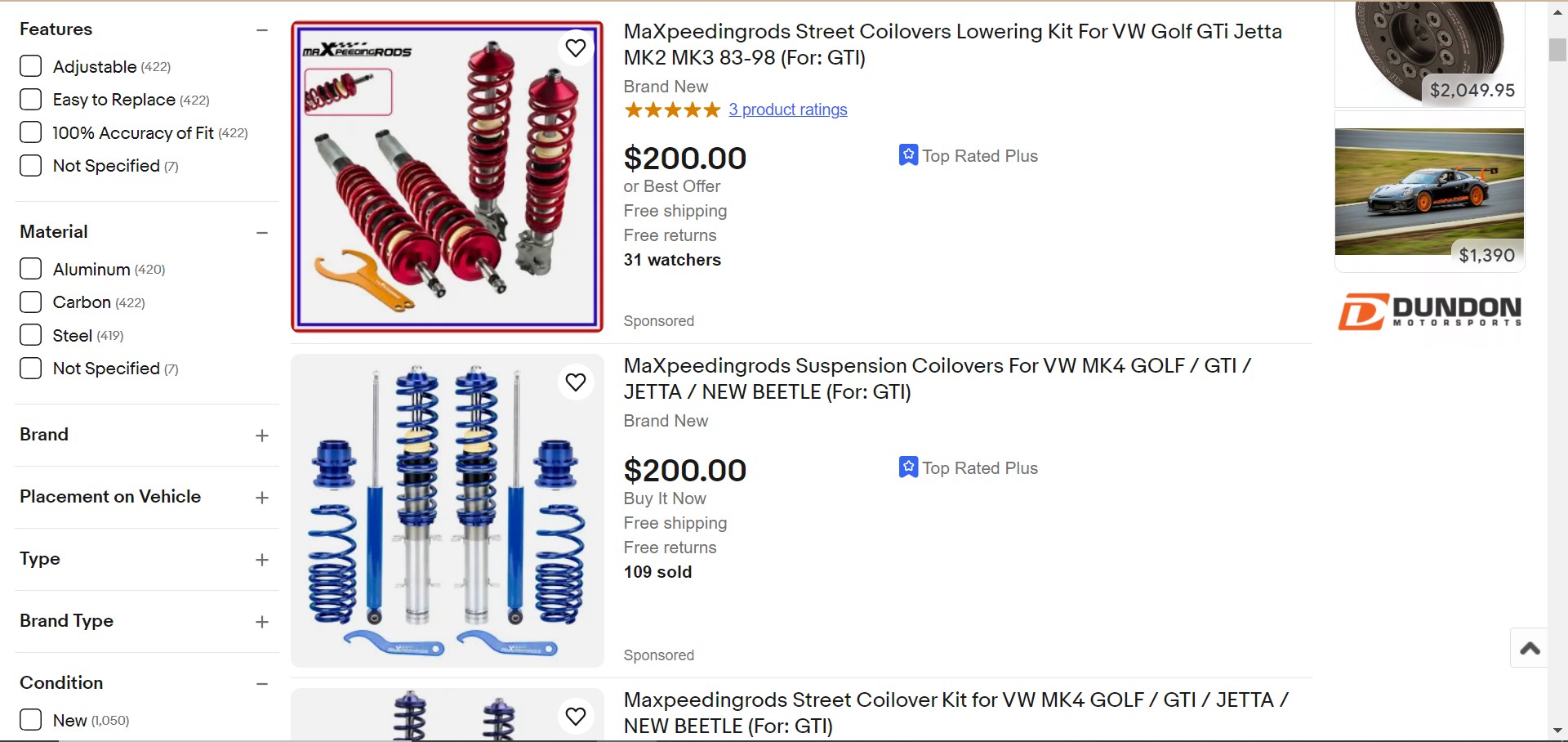Open the 3 product ratings link
This screenshot has width=1568, height=742.
787,110
